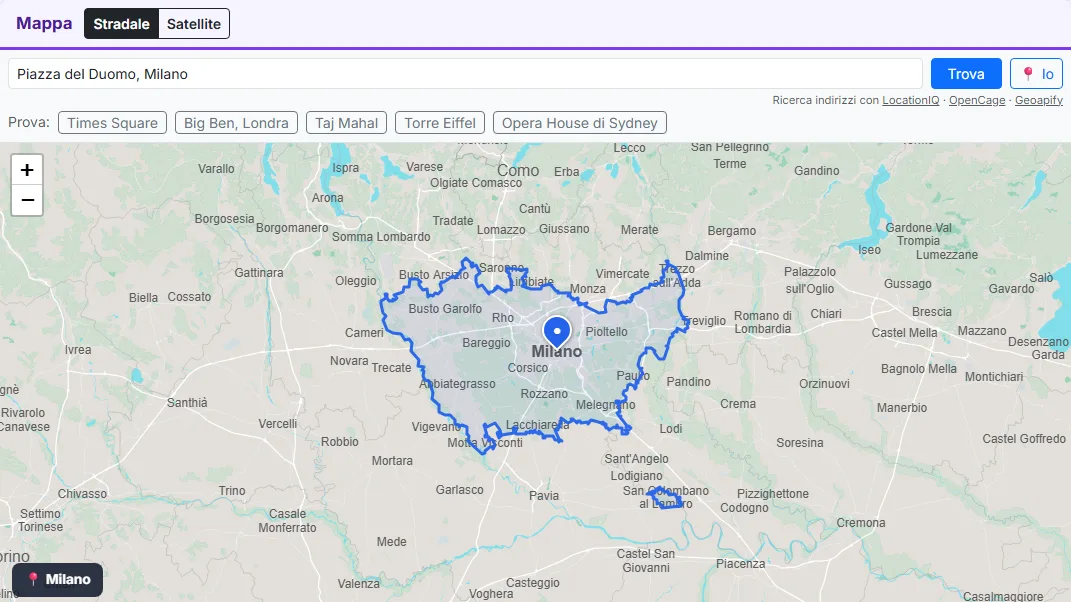Click the Santhià town label
1071x602 pixels.
(187, 402)
